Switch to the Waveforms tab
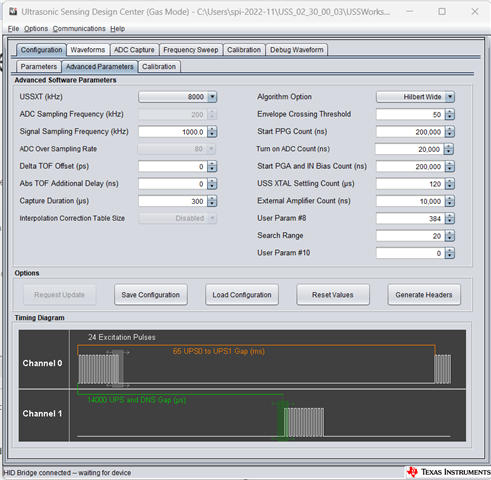The image size is (491, 480). [x=88, y=50]
